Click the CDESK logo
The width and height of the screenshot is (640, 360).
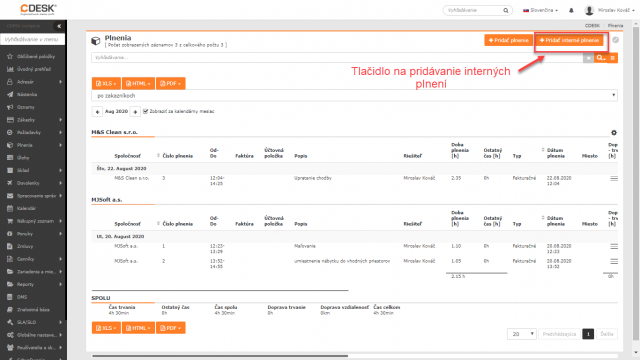click(x=38, y=9)
